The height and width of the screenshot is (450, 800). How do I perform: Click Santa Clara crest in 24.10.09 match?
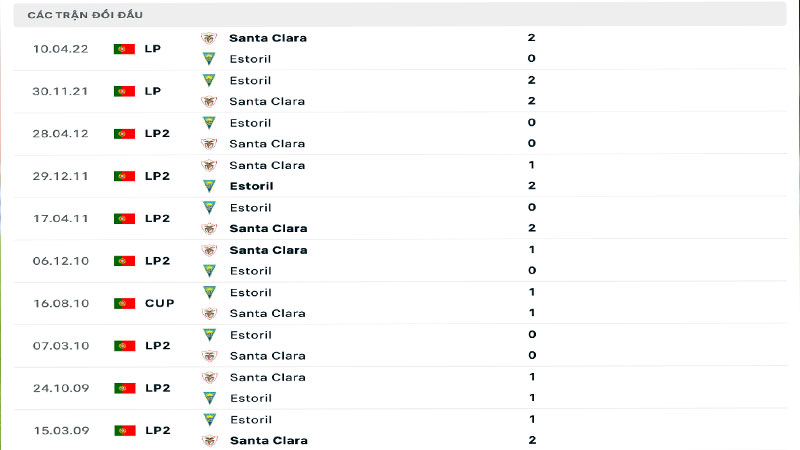click(209, 377)
